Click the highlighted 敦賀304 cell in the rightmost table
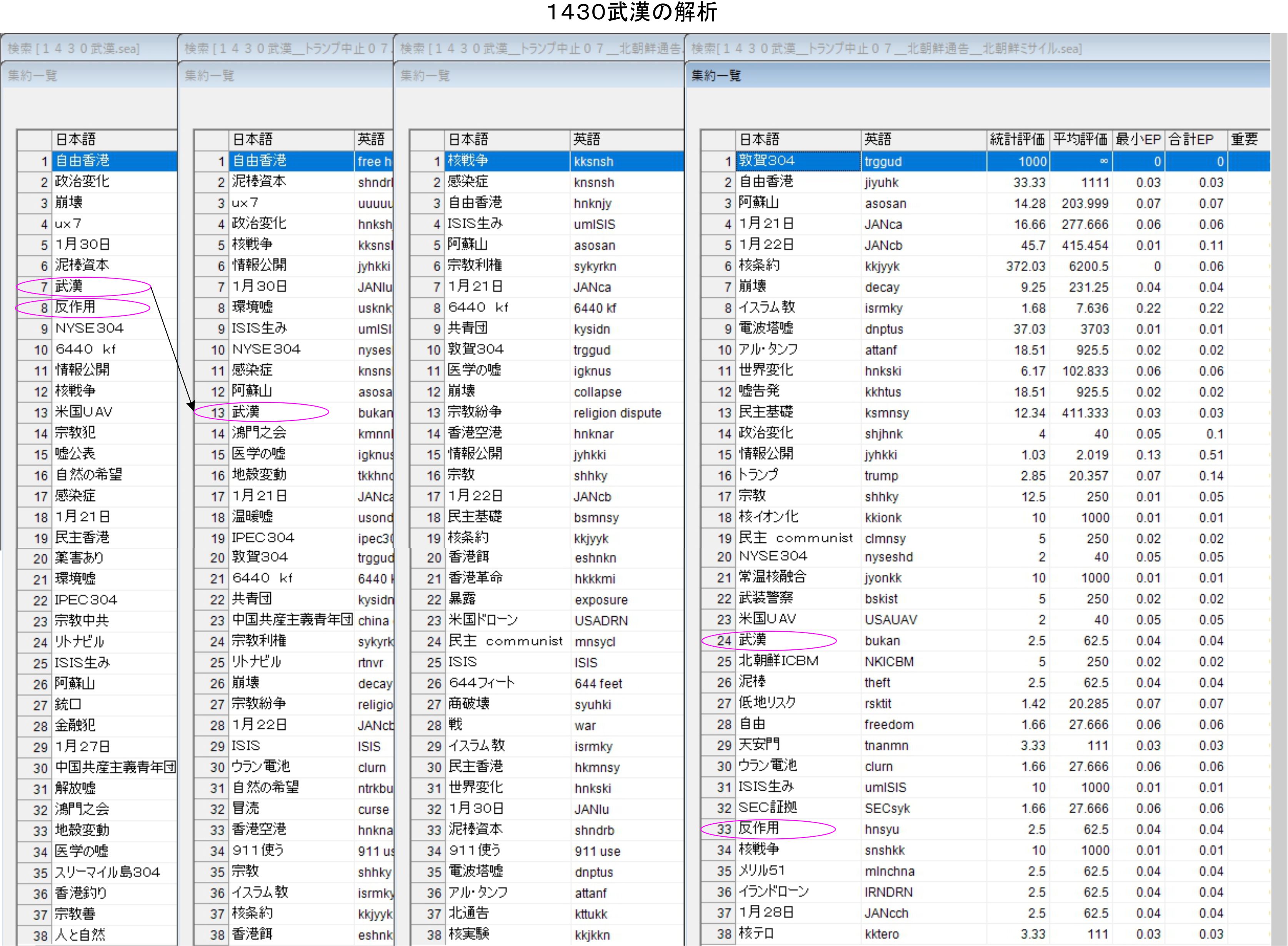This screenshot has width=1288, height=946. [767, 161]
